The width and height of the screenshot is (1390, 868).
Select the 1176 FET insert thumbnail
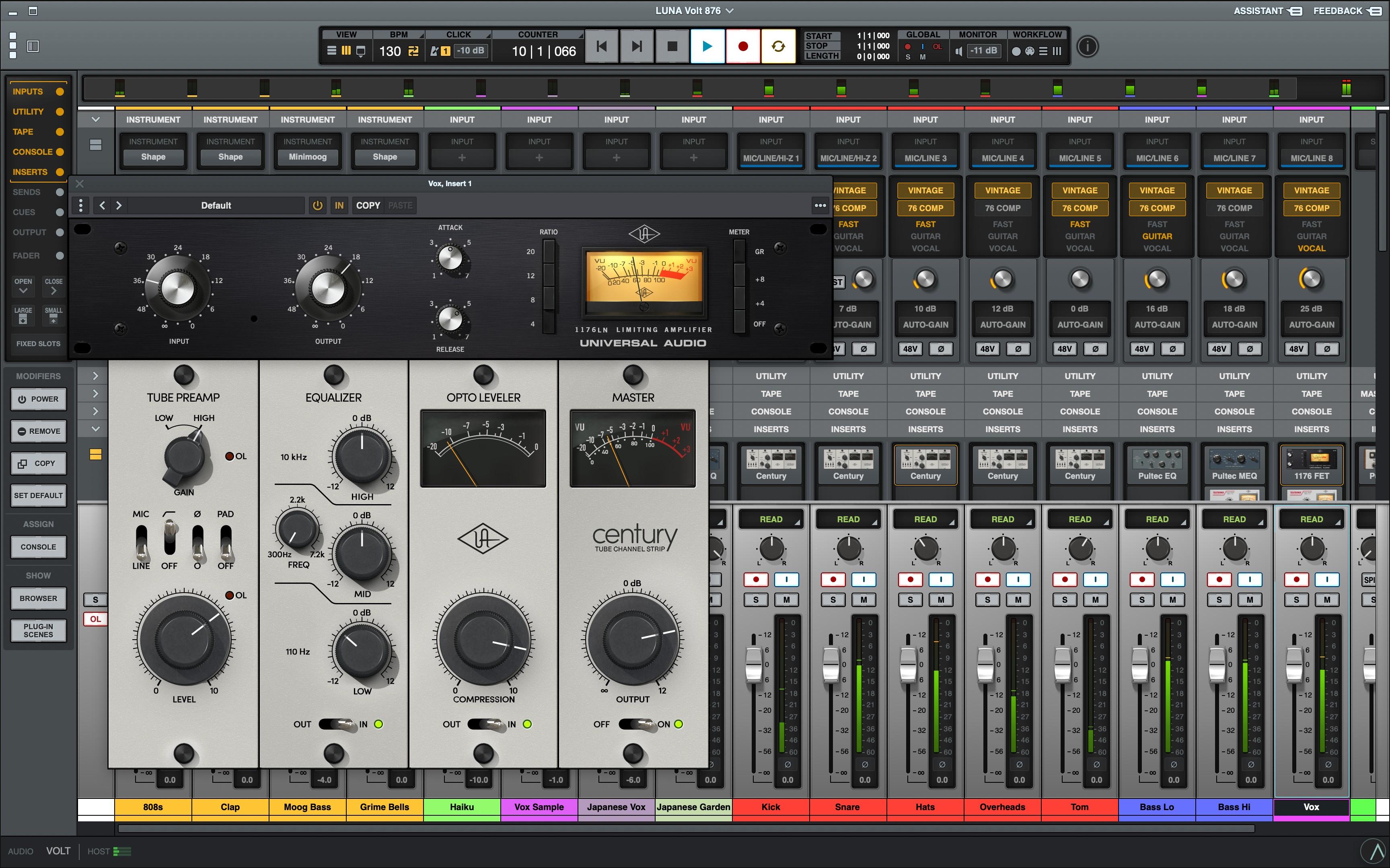click(1311, 464)
